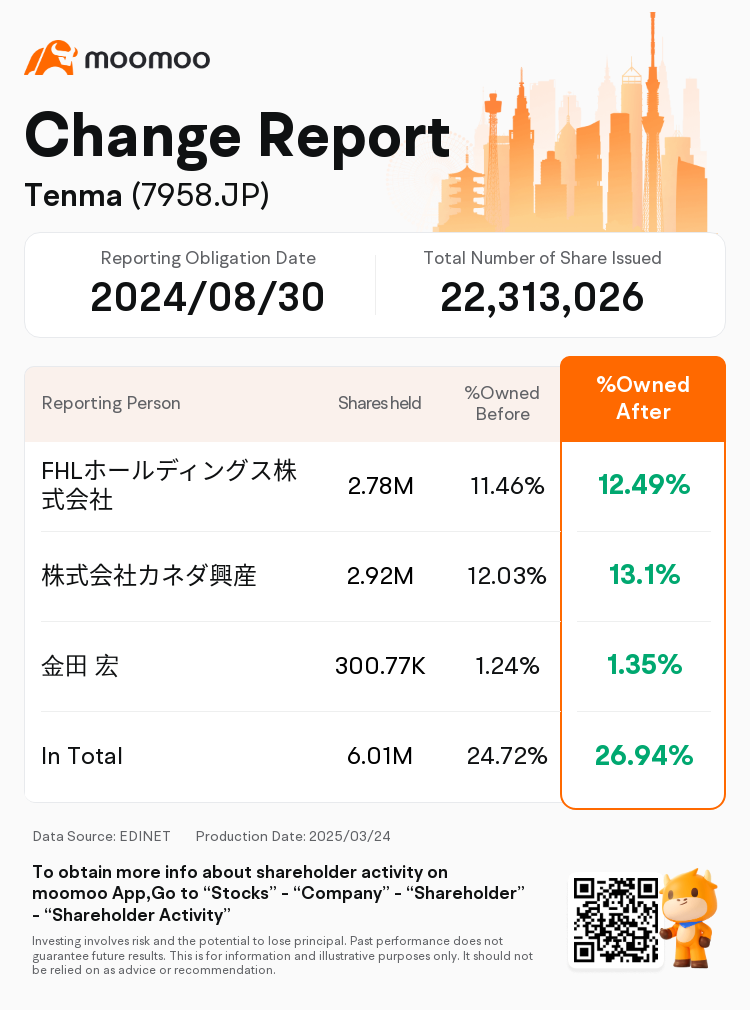Click the moomoo bull logo icon
750x1010 pixels.
50,58
